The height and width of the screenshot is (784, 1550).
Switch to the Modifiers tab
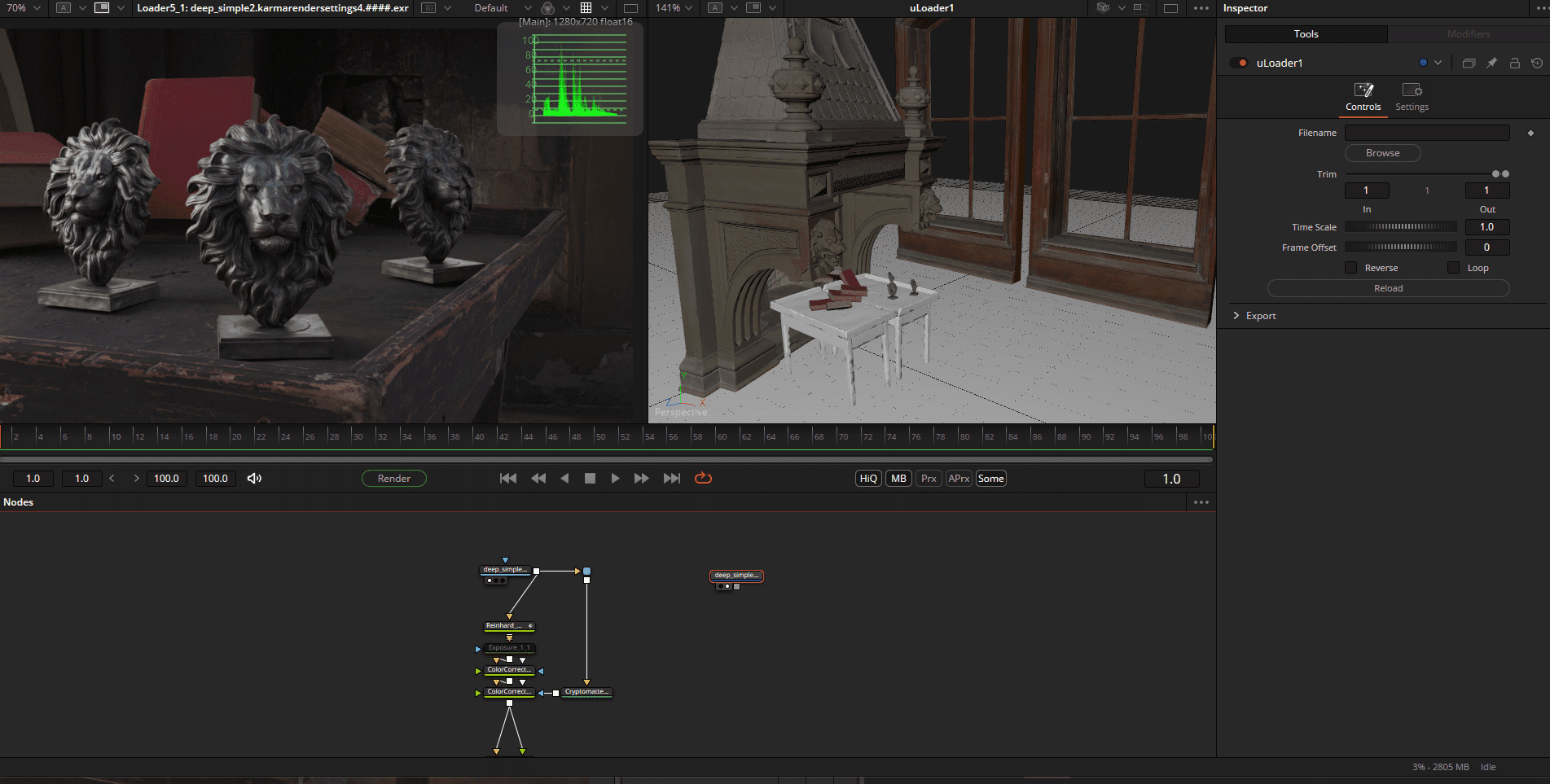point(1467,33)
